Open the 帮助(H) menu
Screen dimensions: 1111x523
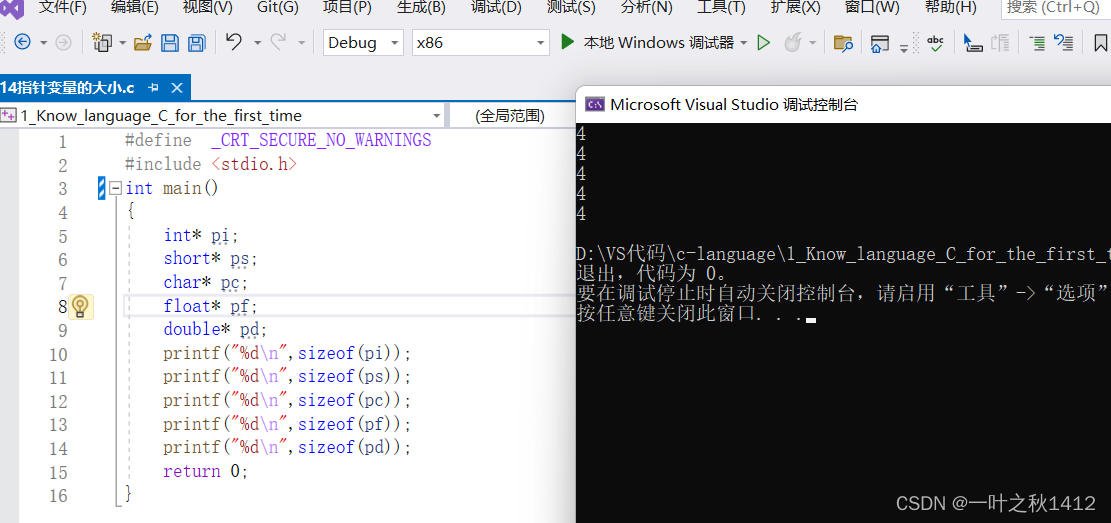pos(950,8)
